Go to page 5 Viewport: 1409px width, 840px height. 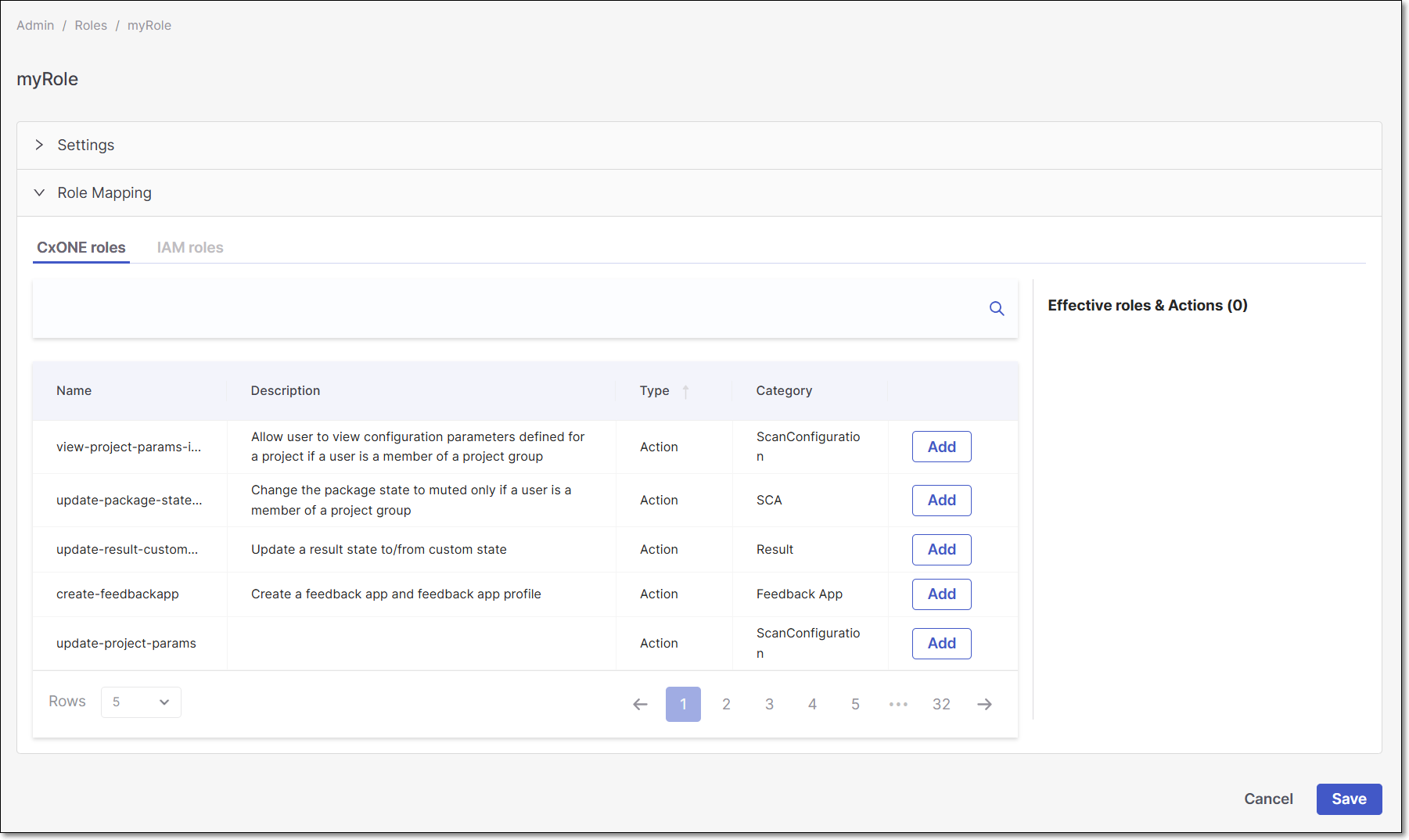(855, 705)
